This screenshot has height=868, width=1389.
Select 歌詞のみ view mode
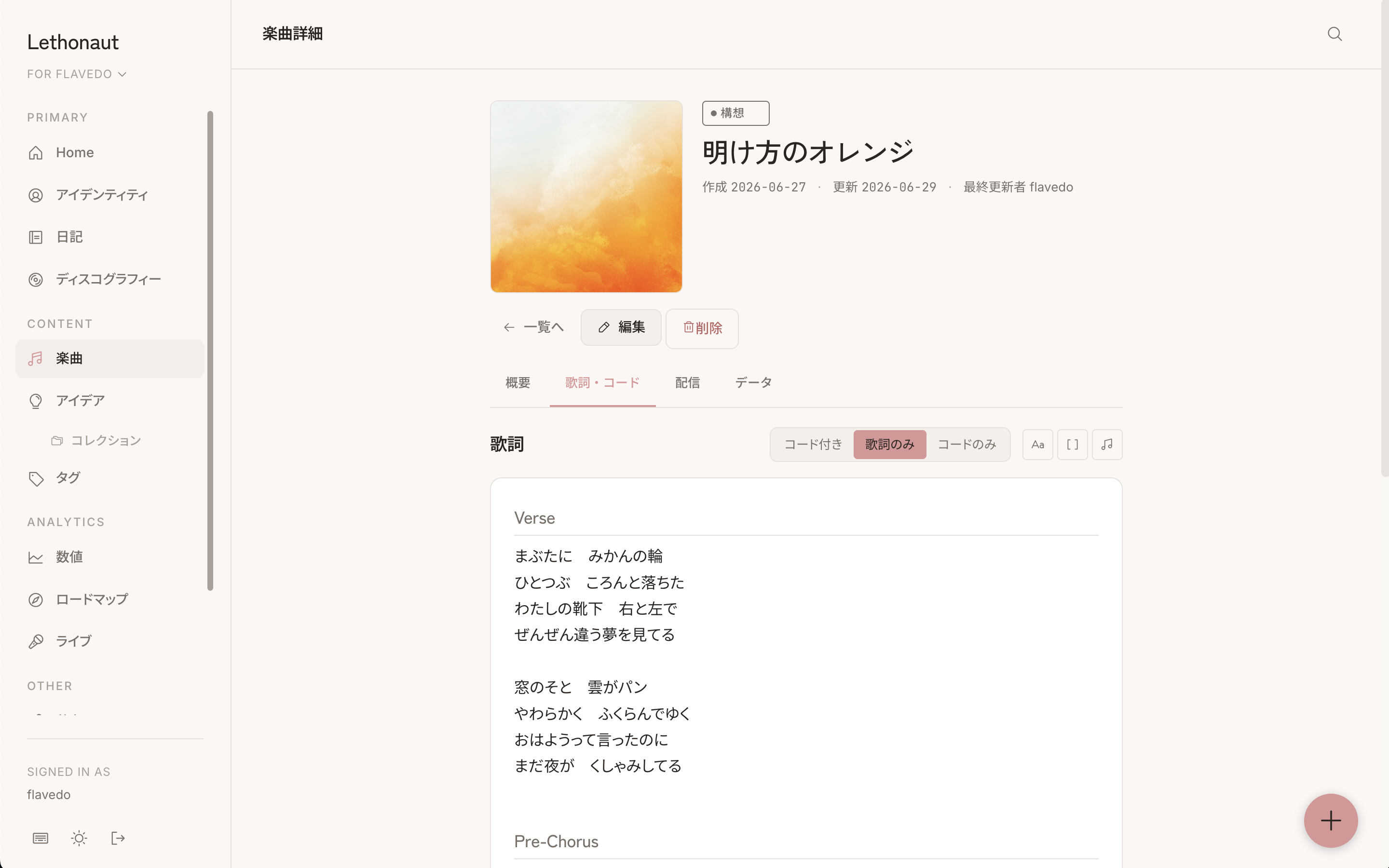coord(890,444)
